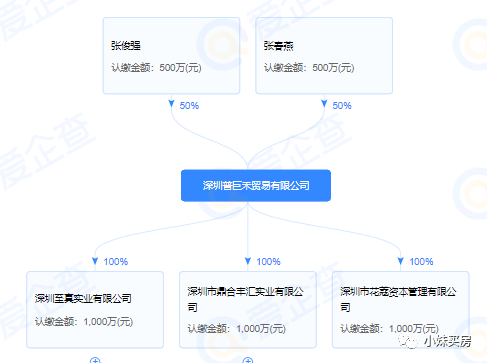This screenshot has width=487, height=363.
Task: Select 深圳至真实业's 认缴金额 1,000万(元) text
Action: (x=84, y=322)
